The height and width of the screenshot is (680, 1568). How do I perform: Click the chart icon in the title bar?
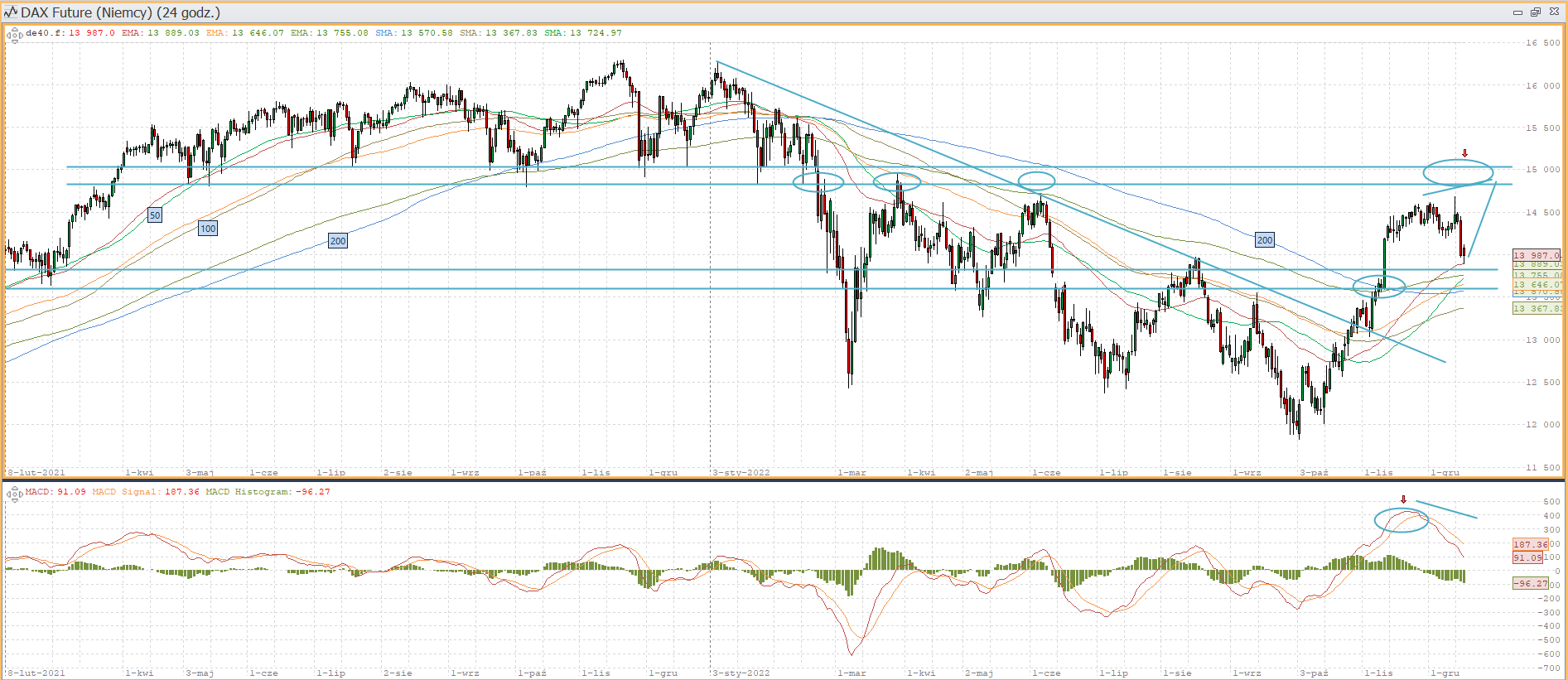click(10, 12)
